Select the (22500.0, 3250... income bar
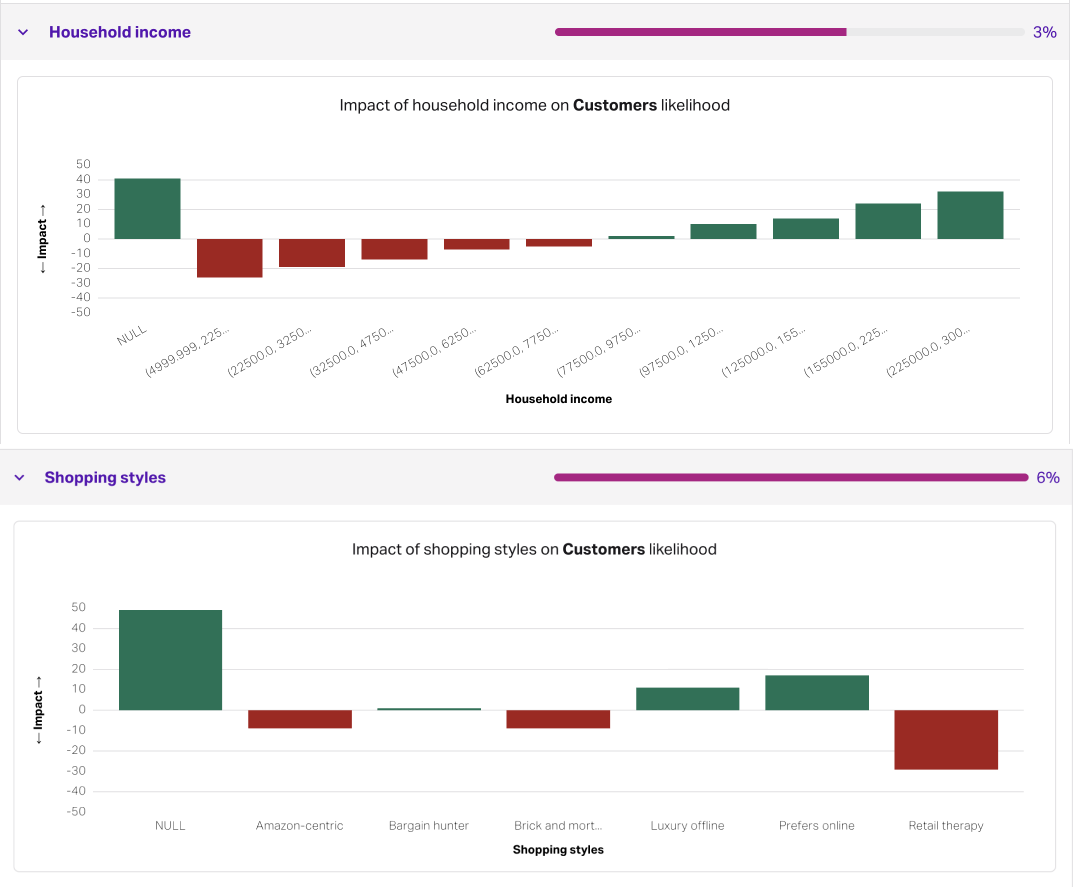This screenshot has width=1073, height=887. point(312,253)
